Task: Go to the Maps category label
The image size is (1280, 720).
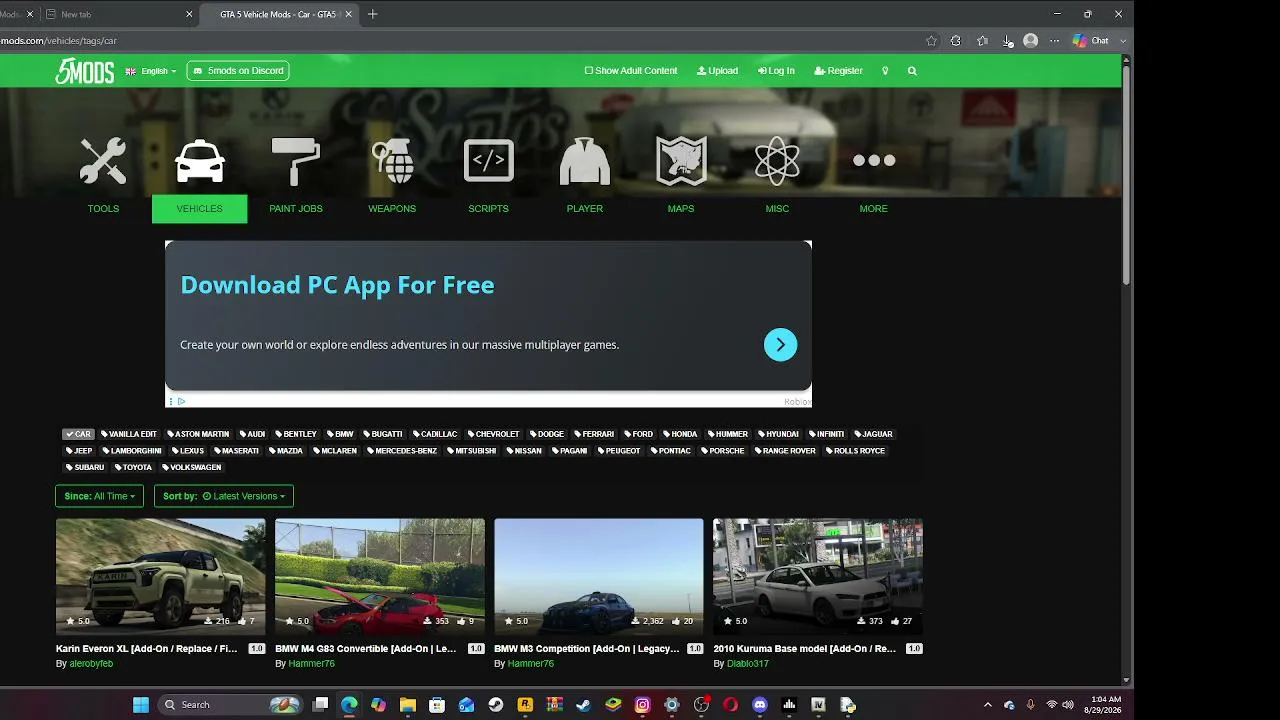Action: 681,209
